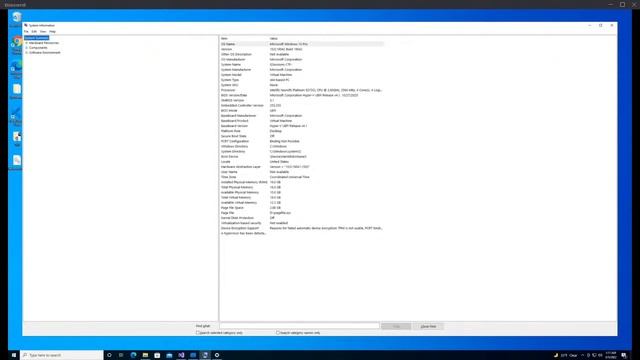Screen dimensions: 640x360
Task: Open the Settings gear taskbar icon
Action: pyautogui.click(x=217, y=355)
